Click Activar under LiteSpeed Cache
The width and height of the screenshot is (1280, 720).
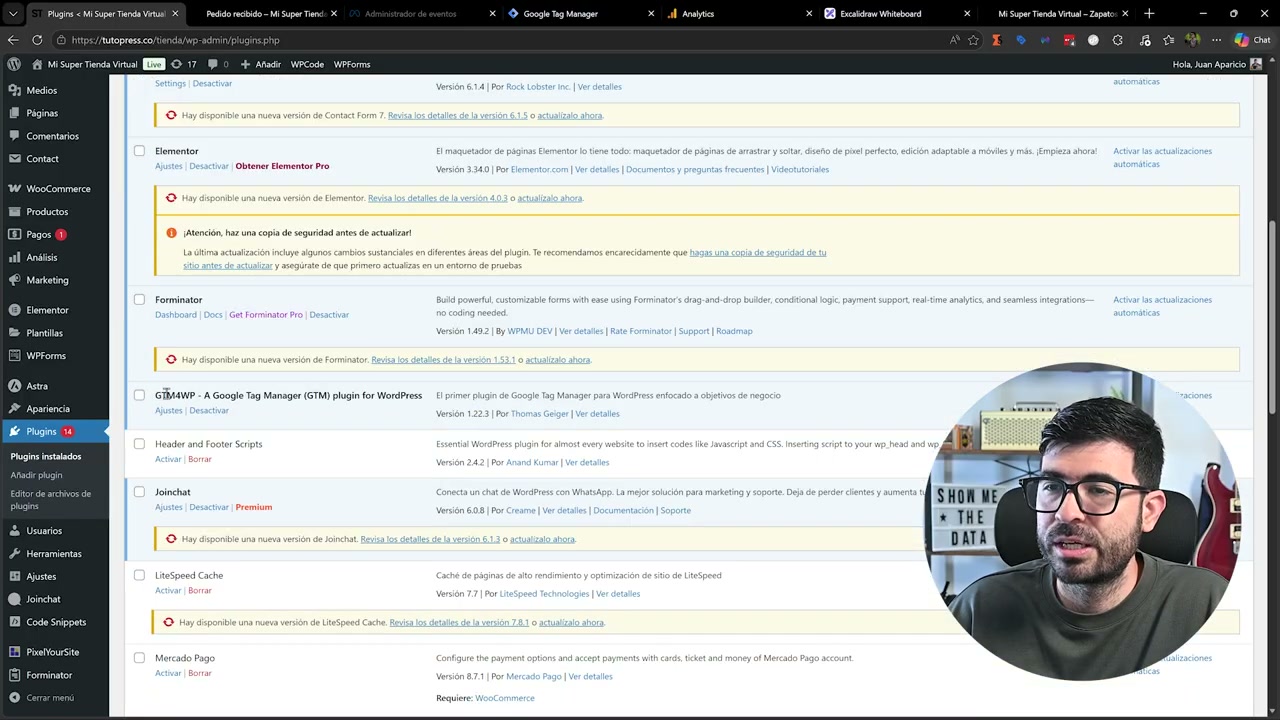(168, 590)
